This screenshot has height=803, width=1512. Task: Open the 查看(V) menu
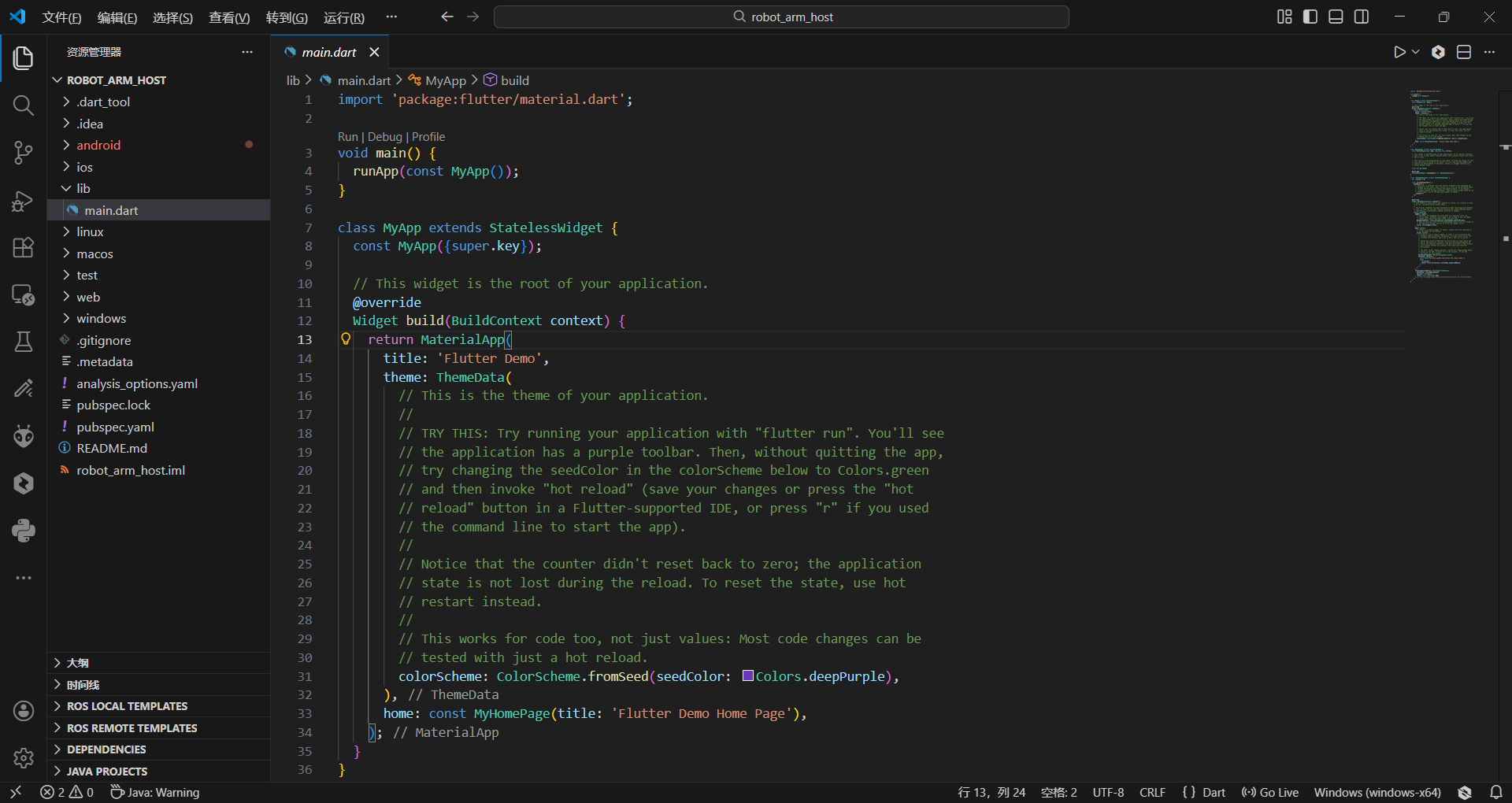point(229,17)
